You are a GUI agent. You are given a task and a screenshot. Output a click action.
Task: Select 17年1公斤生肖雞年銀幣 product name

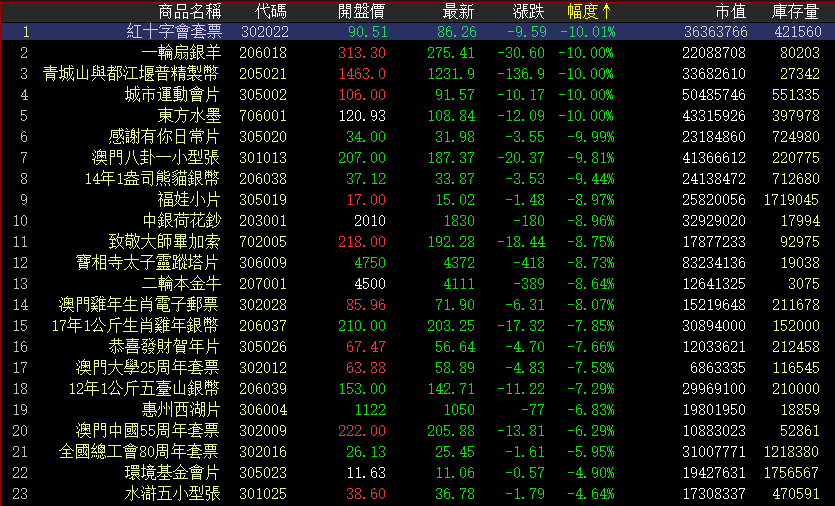tap(135, 325)
